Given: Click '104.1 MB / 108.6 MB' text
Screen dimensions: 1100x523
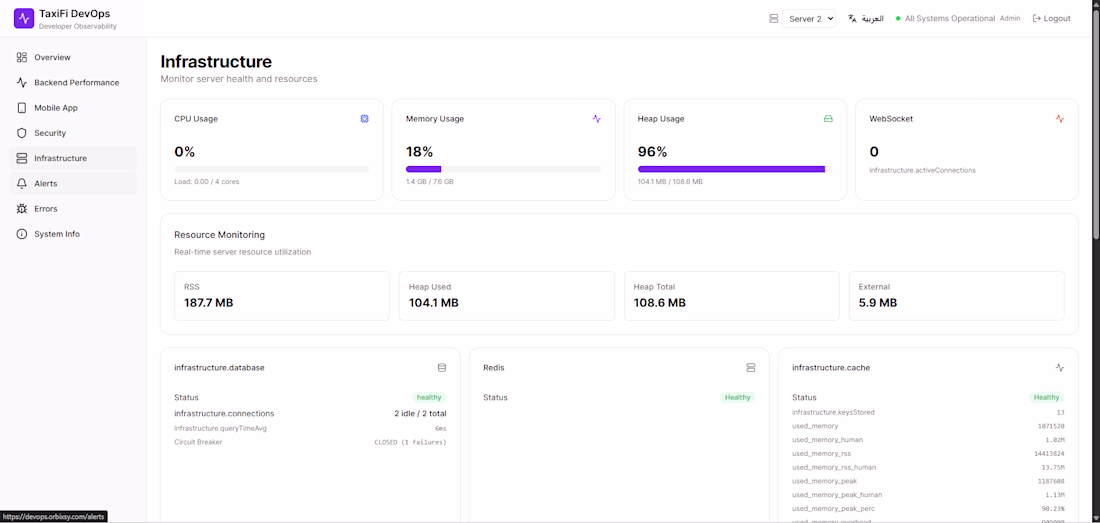Looking at the screenshot, I should point(670,182).
